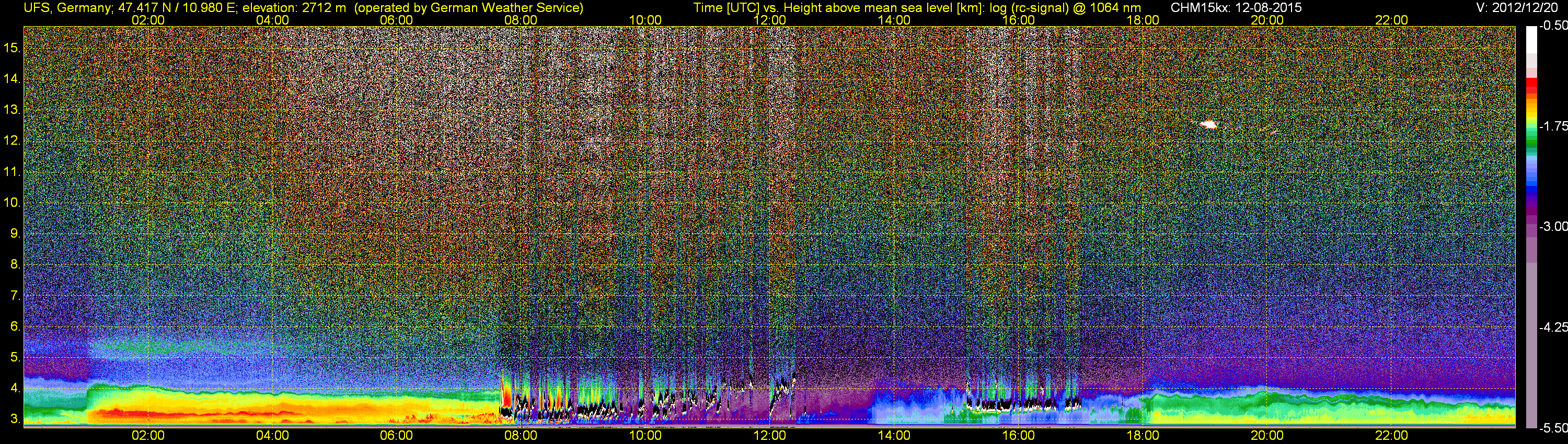Screen dimensions: 1568x444
Task: Click the '08:00' label on the top time axis
Action: tap(521, 20)
